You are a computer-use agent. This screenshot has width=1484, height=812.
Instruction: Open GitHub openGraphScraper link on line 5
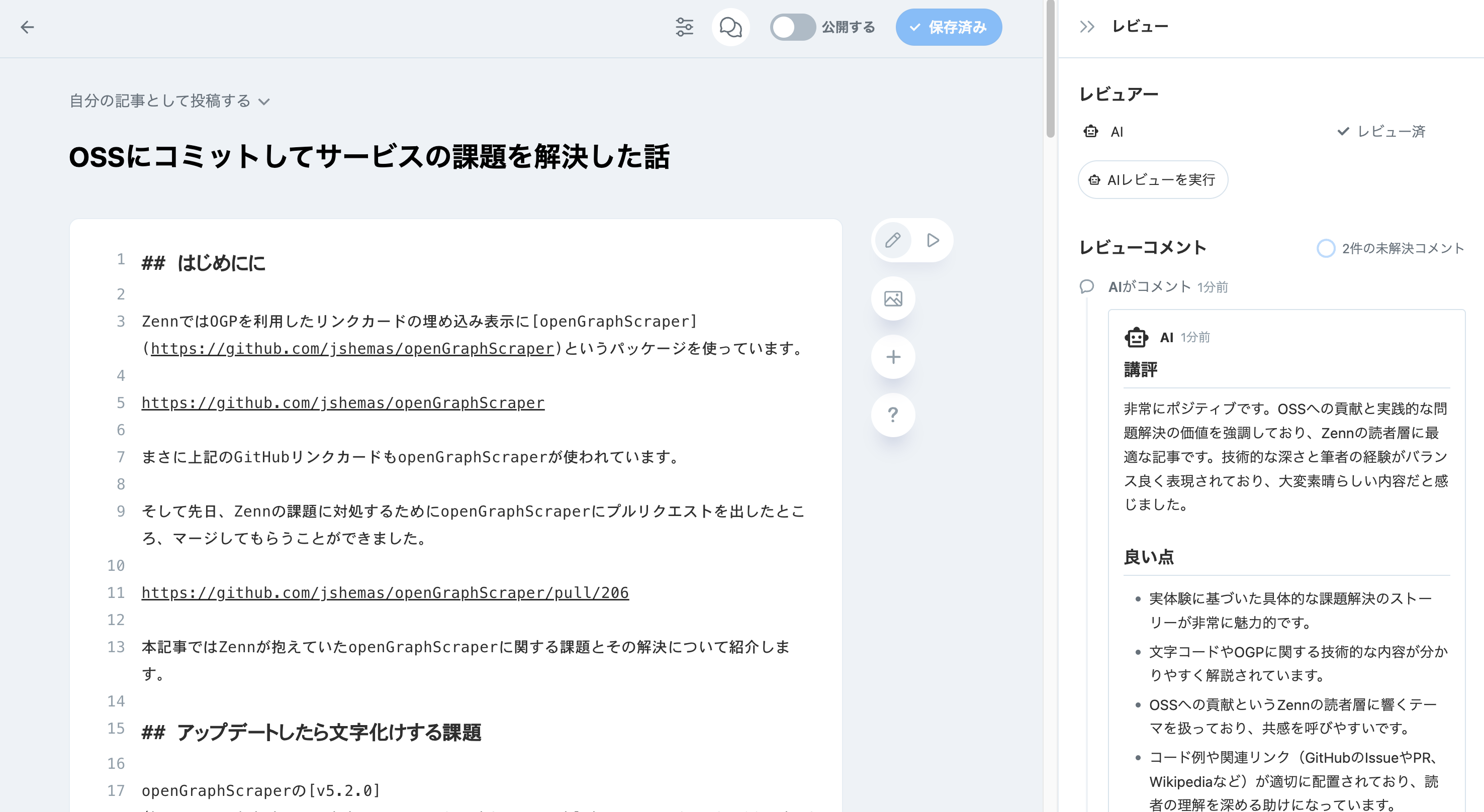click(x=343, y=402)
